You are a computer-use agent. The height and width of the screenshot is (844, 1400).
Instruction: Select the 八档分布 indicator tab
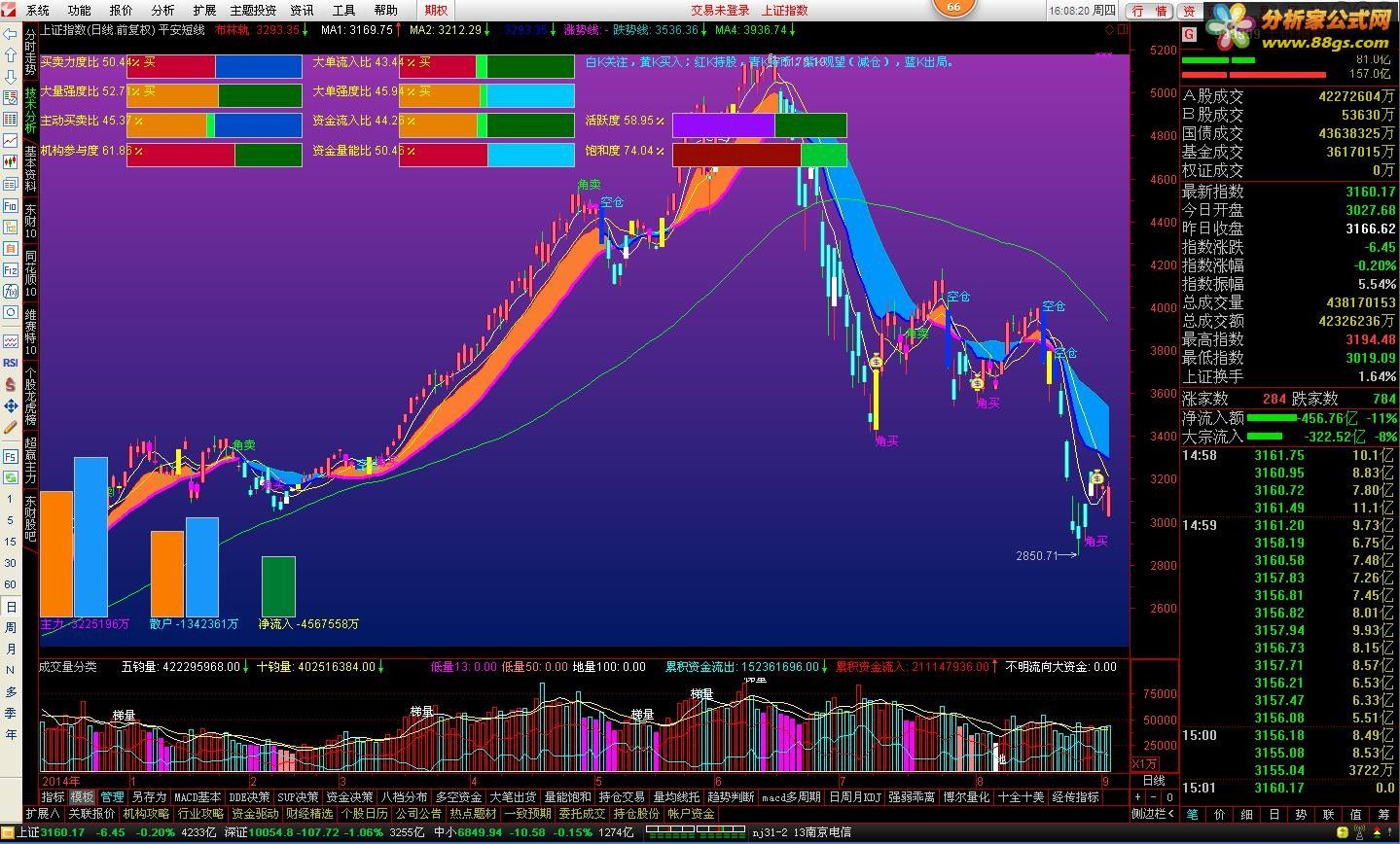pos(404,797)
